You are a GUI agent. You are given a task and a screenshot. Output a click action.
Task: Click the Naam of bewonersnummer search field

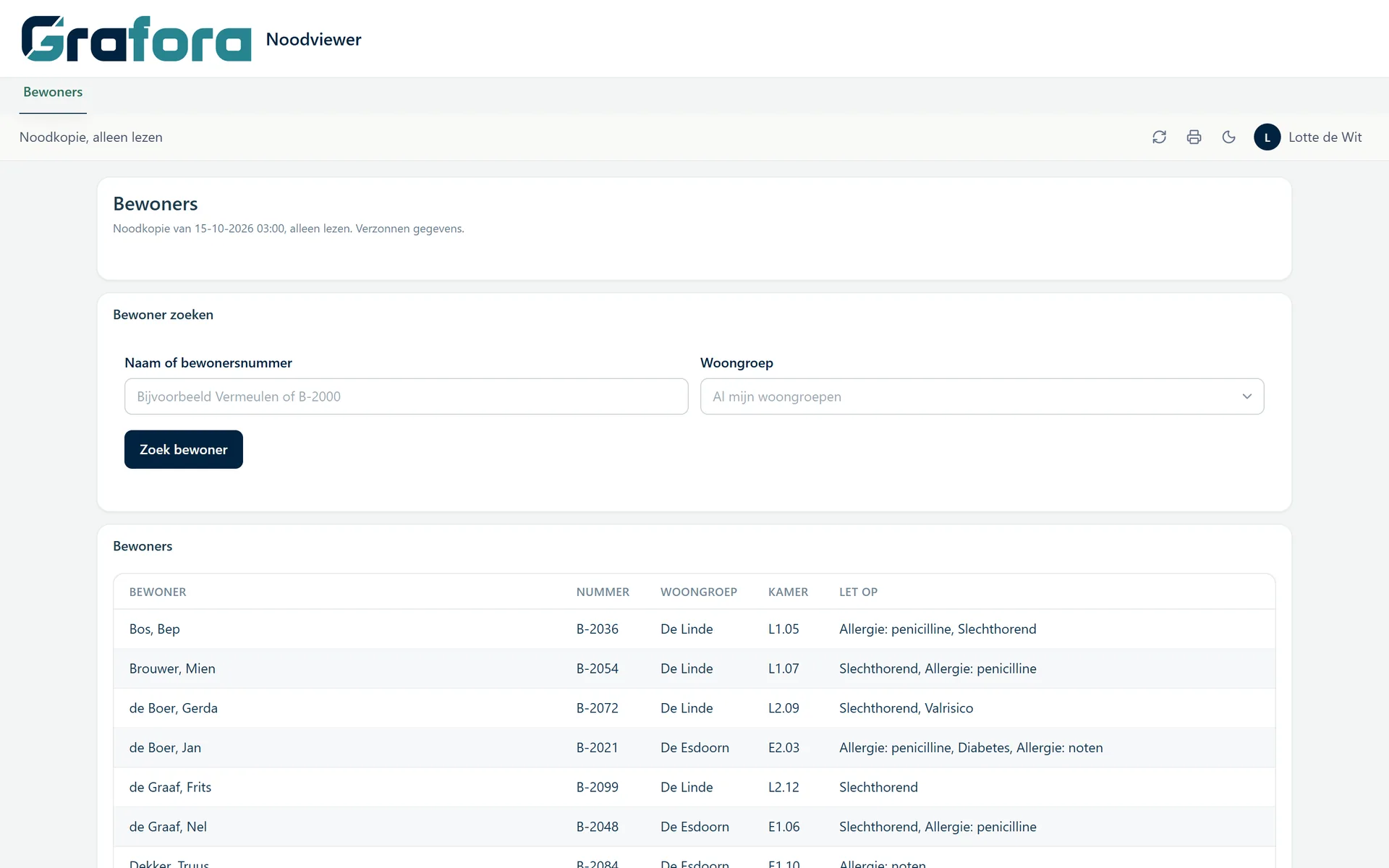tap(406, 396)
